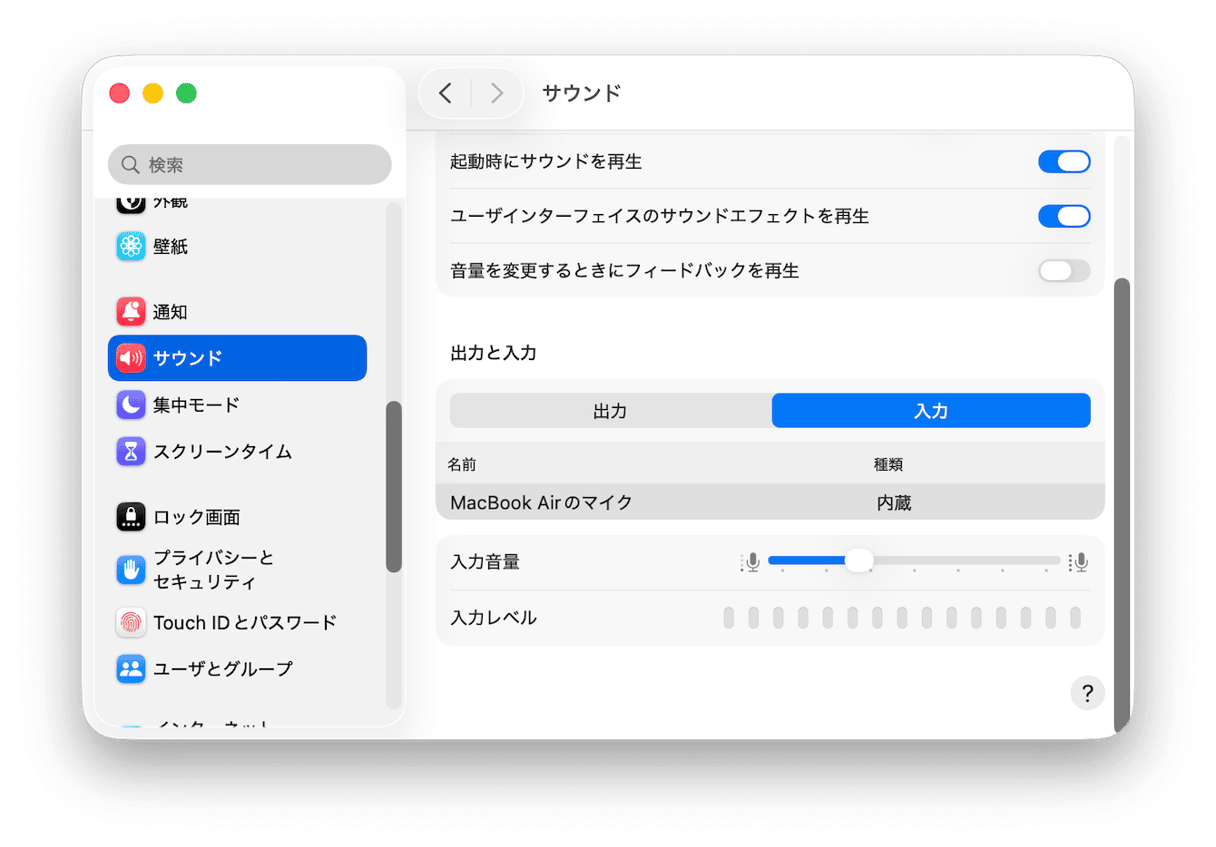Click the 集中モード moon icon
Image resolution: width=1216 pixels, height=847 pixels.
coord(131,405)
